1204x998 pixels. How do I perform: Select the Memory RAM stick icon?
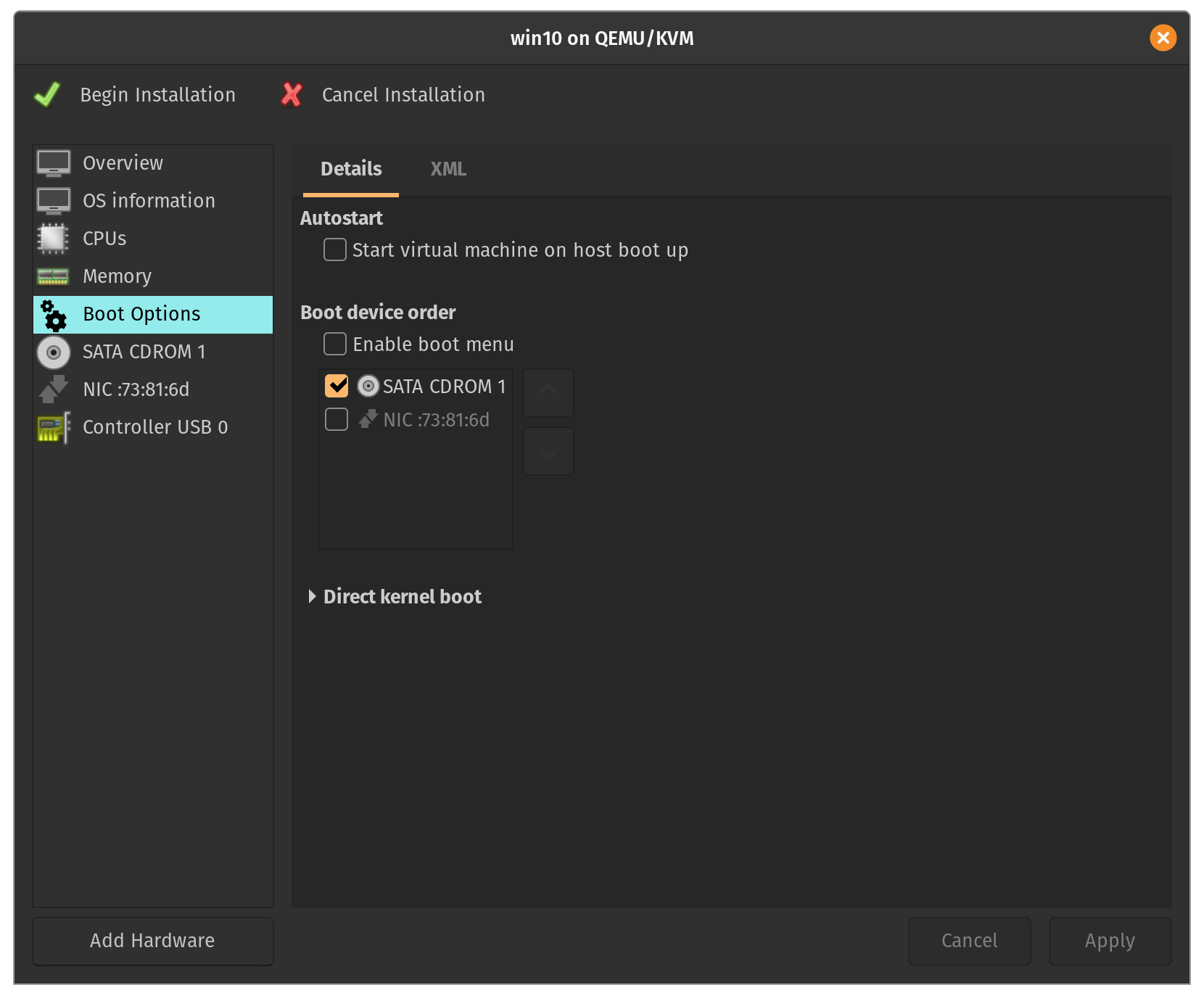tap(54, 276)
